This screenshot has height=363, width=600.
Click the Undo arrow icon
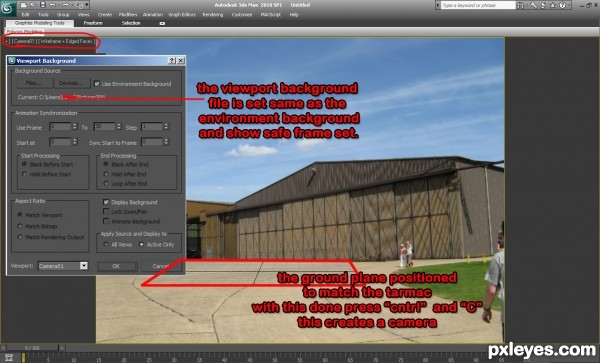click(x=53, y=5)
